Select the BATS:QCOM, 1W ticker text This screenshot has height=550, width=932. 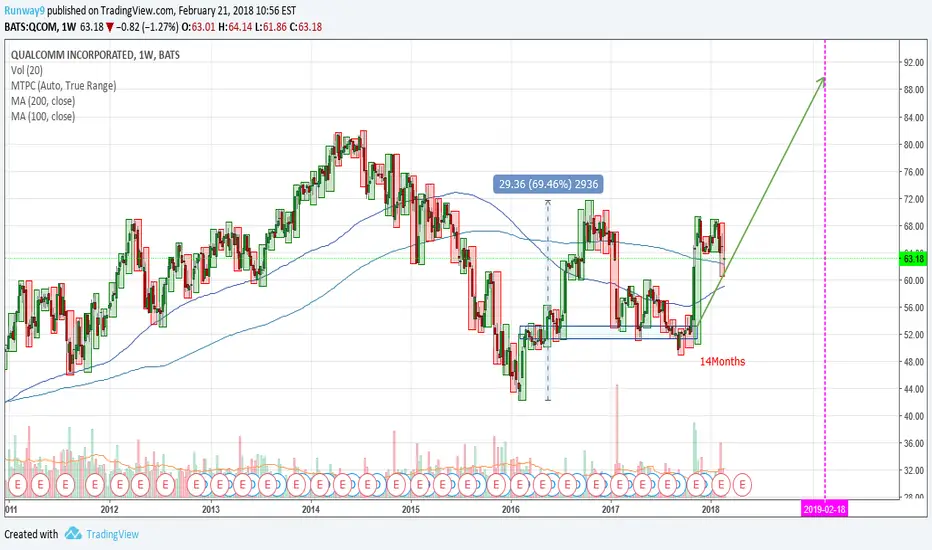tap(40, 27)
